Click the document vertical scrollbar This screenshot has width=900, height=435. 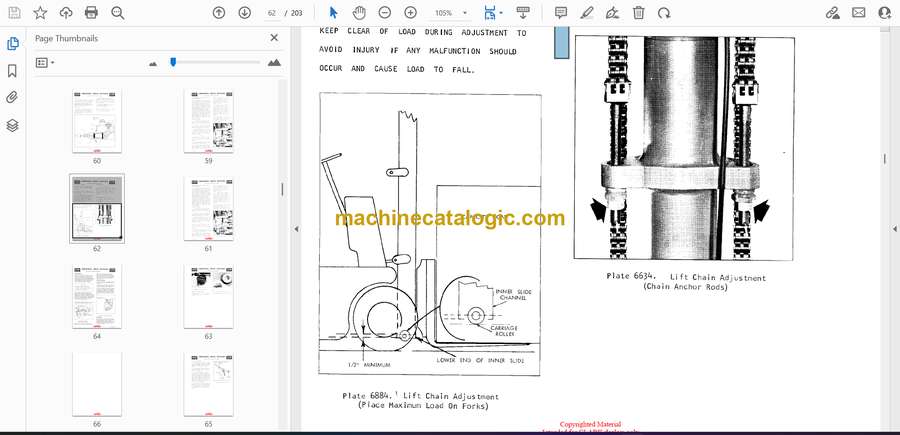point(884,158)
